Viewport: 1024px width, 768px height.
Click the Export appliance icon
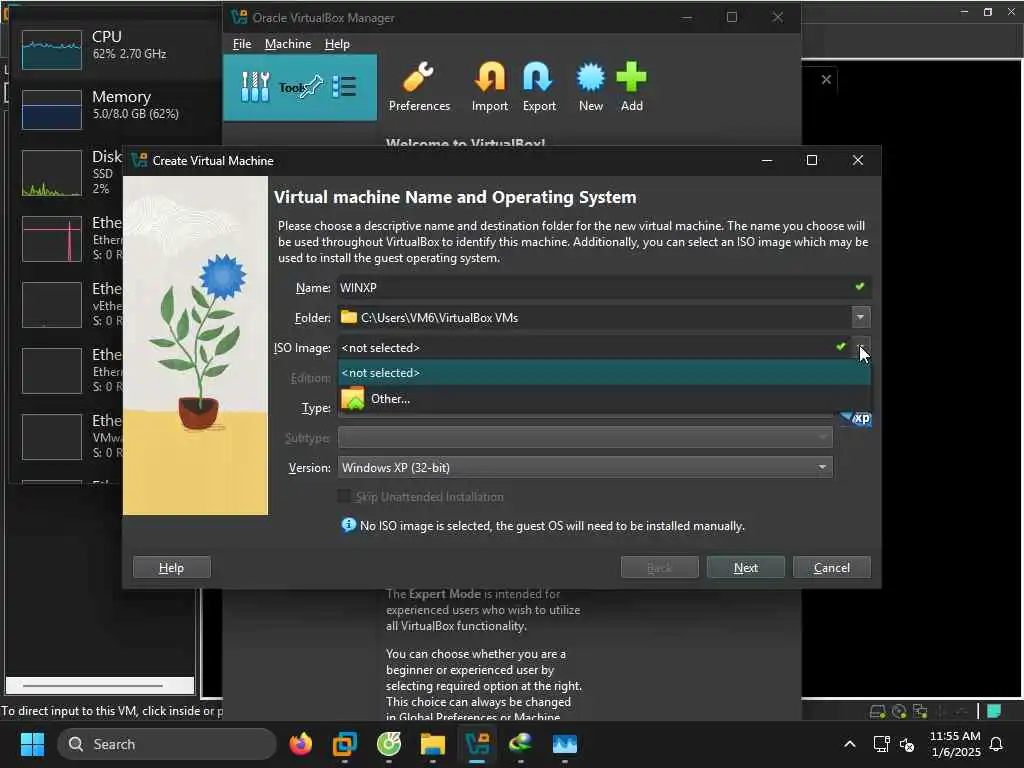pyautogui.click(x=539, y=88)
